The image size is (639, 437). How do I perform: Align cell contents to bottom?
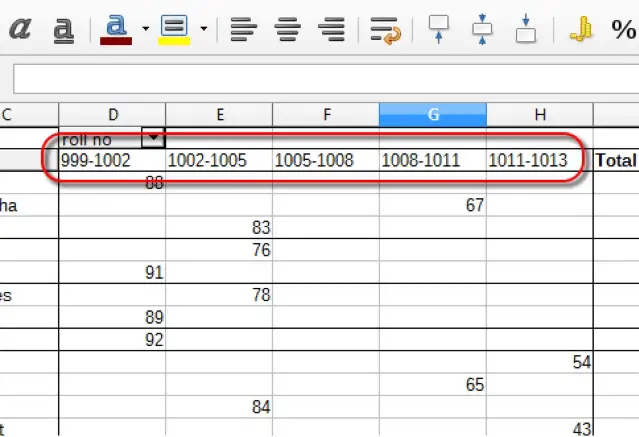pyautogui.click(x=526, y=29)
